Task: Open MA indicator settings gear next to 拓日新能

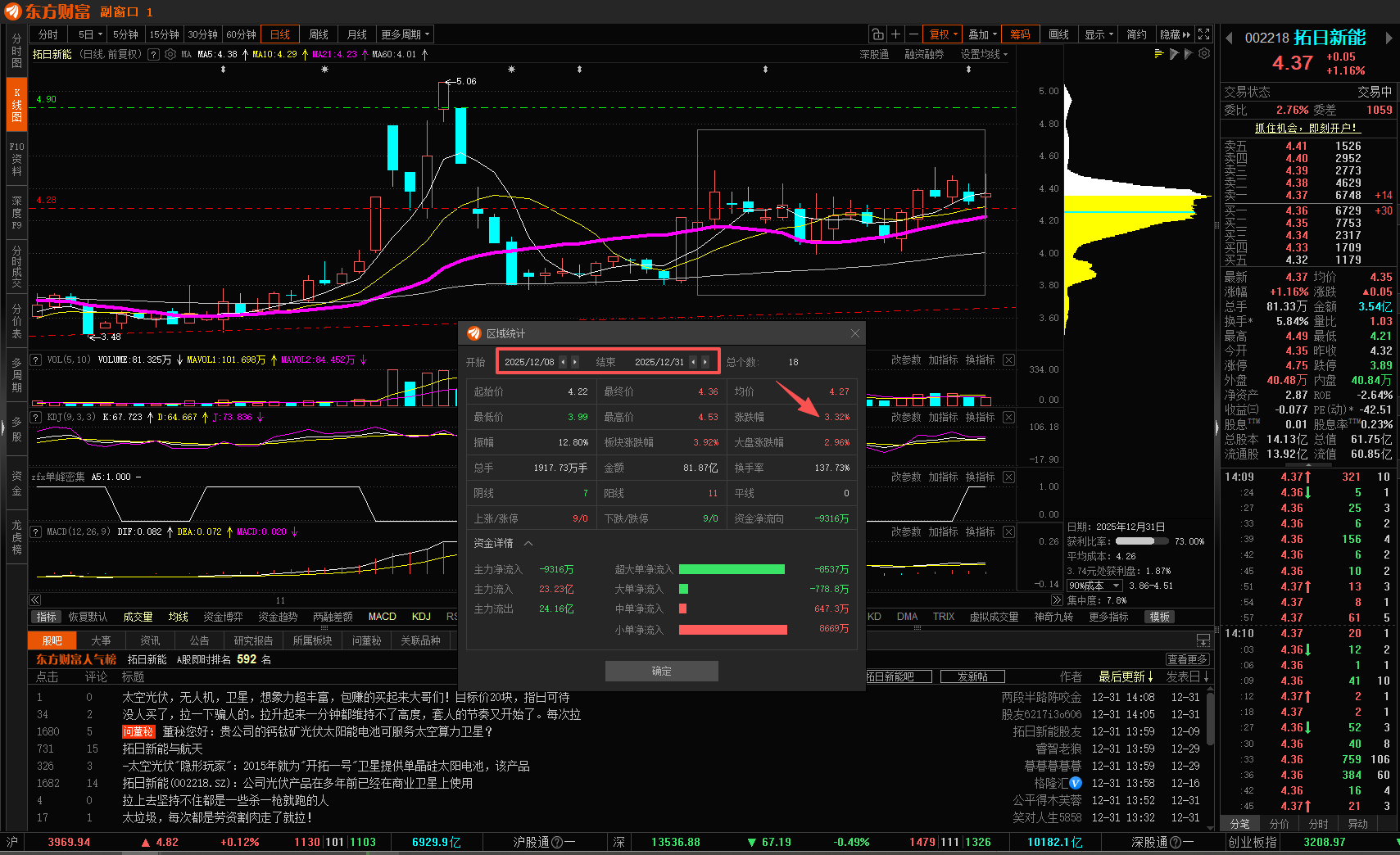Action: point(170,54)
